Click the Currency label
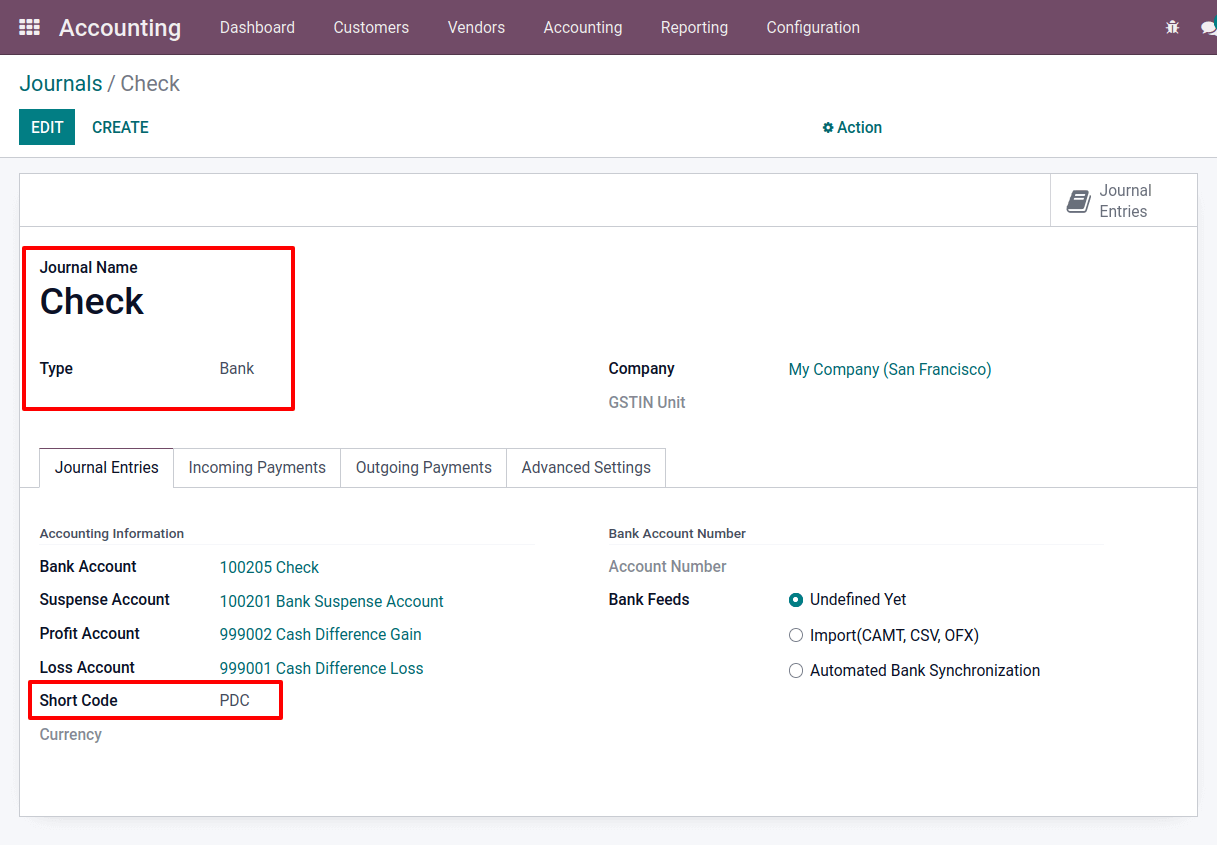Screen dimensions: 1217x845 click(71, 735)
